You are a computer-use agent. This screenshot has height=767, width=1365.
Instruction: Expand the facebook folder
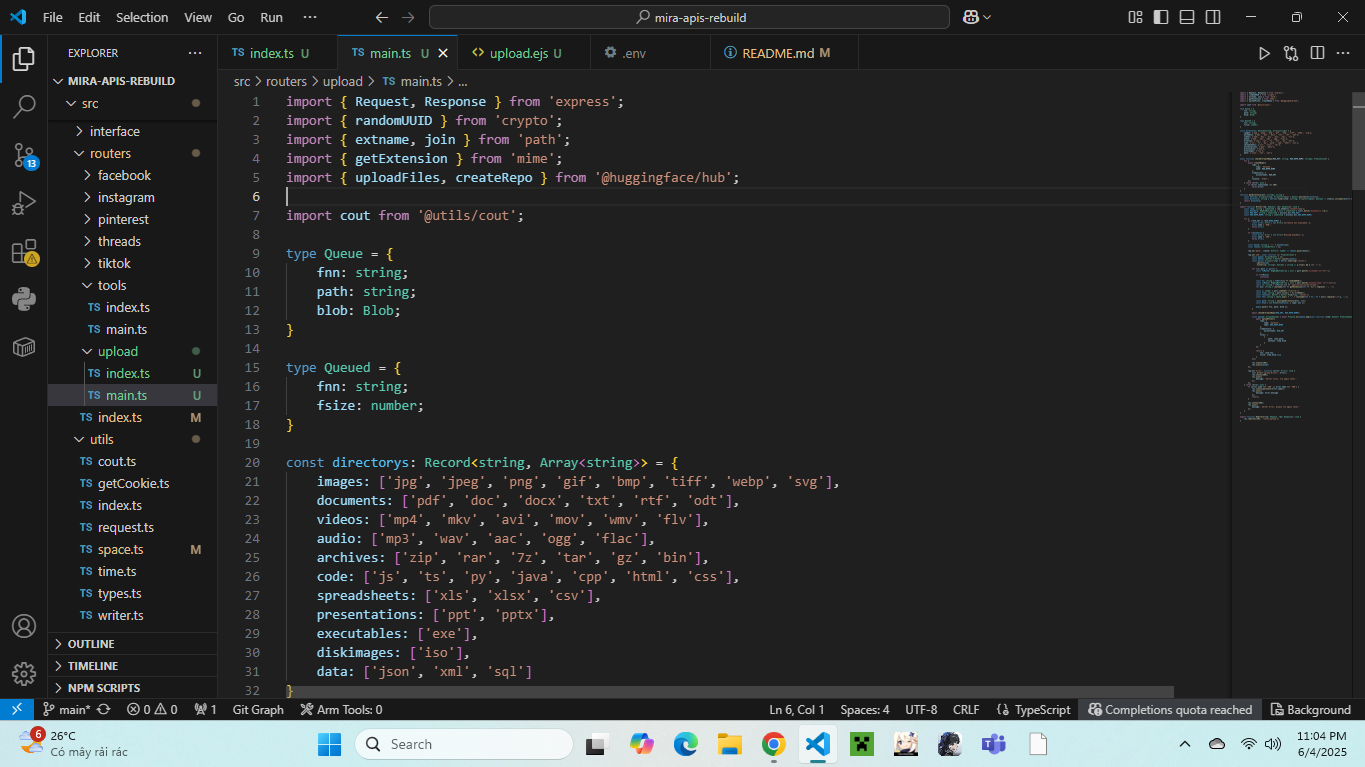pyautogui.click(x=124, y=175)
